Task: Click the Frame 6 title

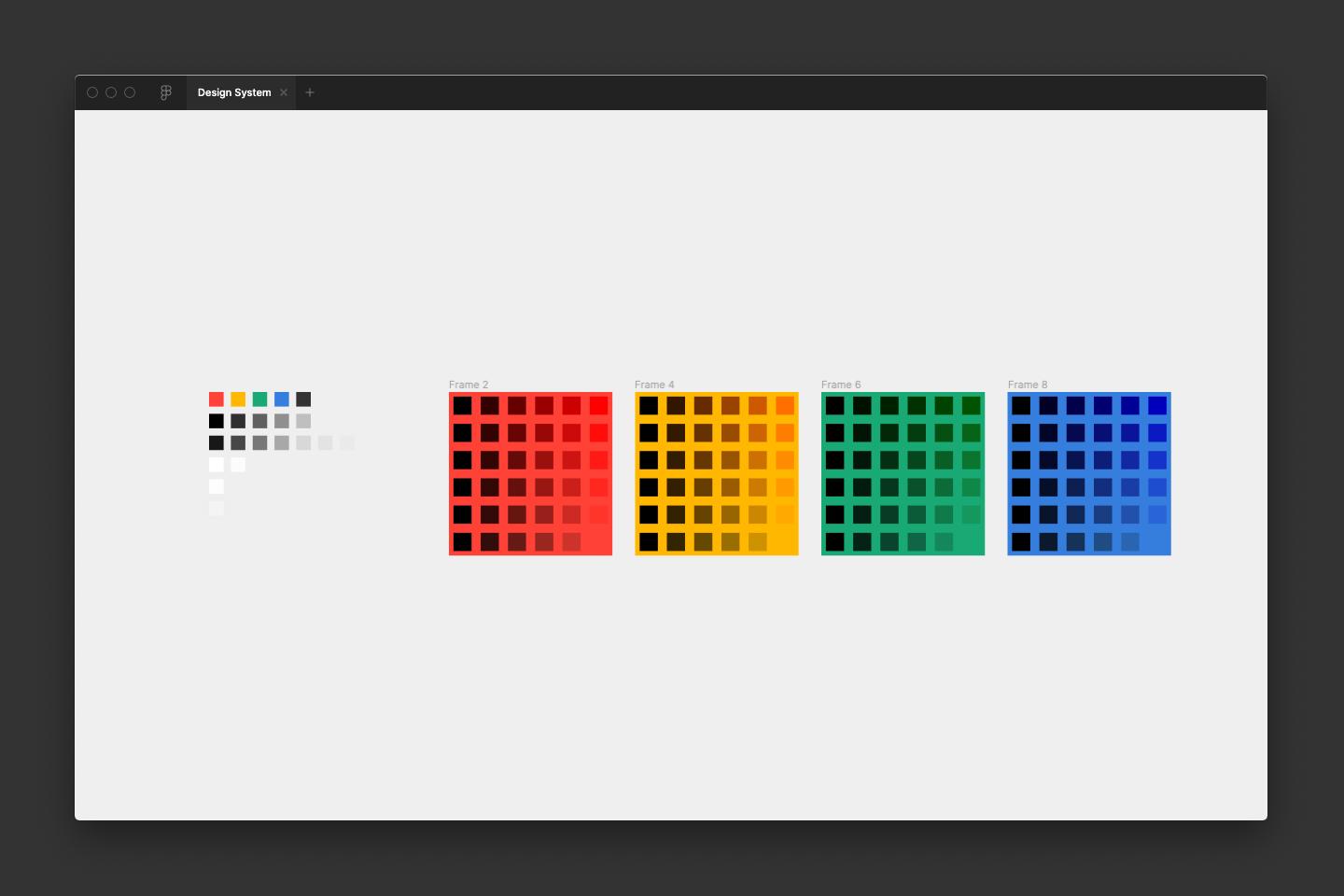Action: tap(841, 385)
